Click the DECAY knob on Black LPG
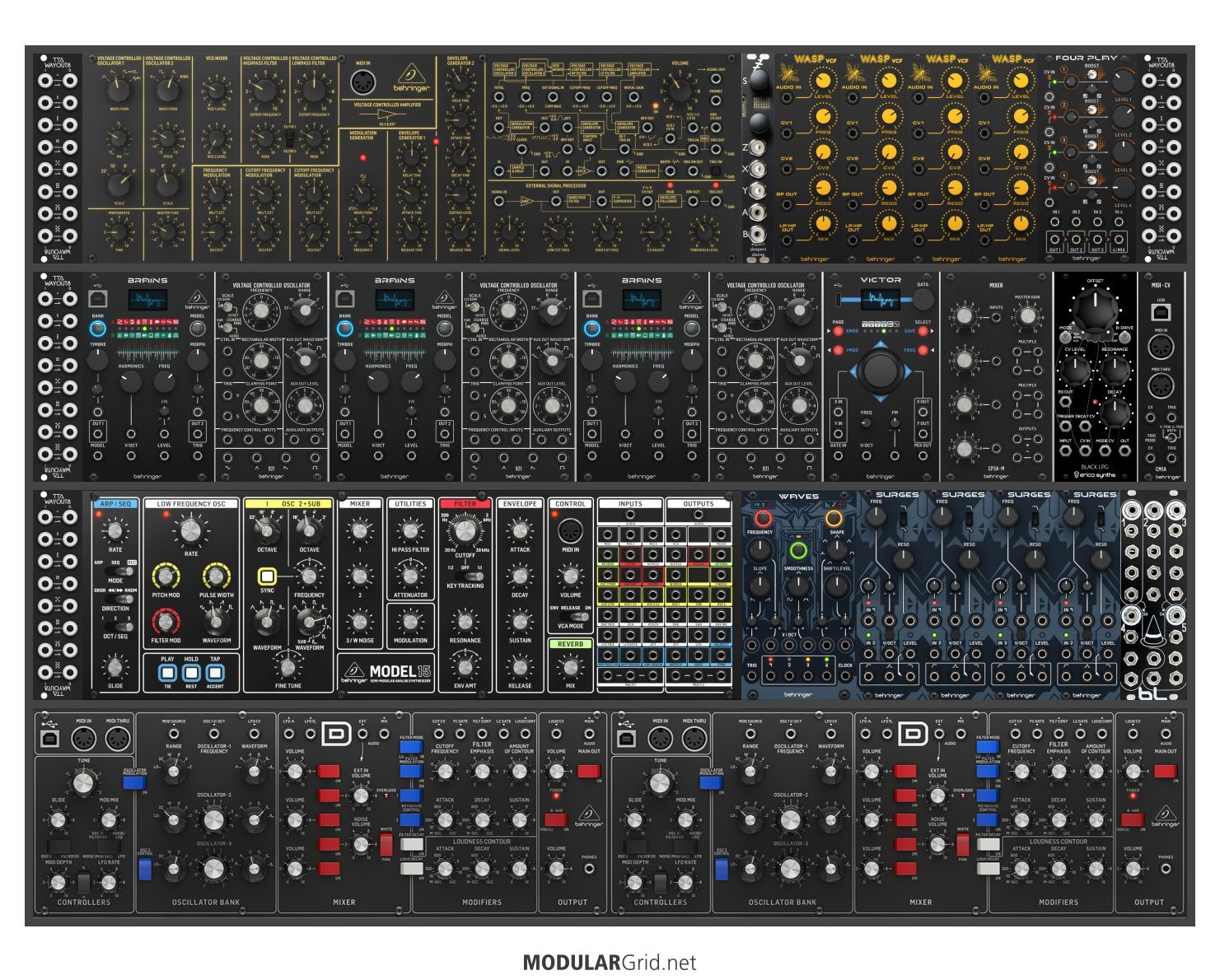 click(x=1115, y=412)
